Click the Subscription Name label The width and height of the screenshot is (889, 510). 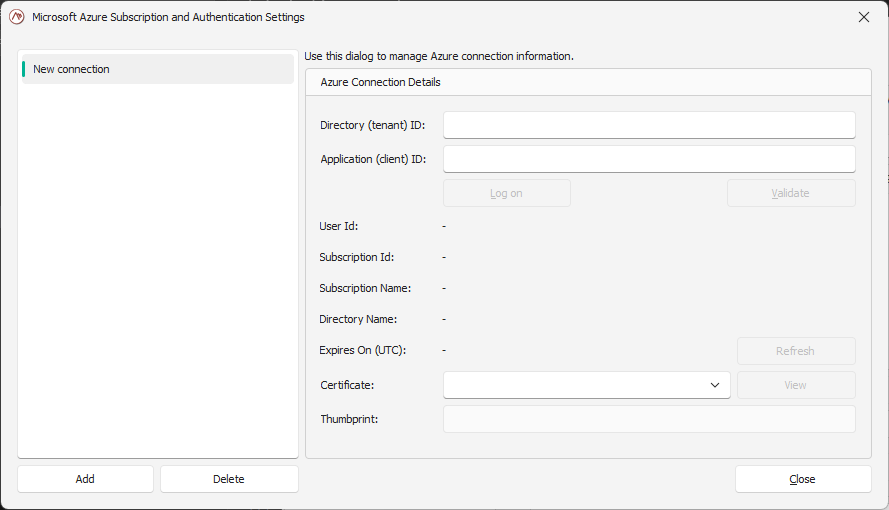click(x=365, y=288)
